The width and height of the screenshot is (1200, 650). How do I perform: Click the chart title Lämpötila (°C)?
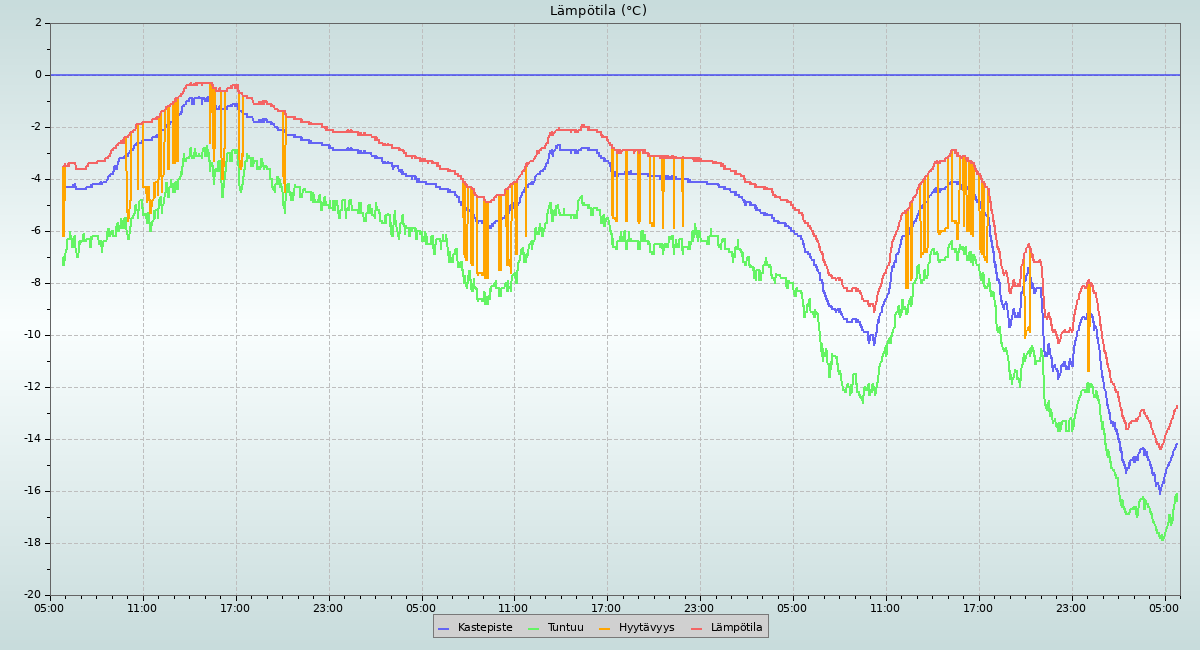598,11
